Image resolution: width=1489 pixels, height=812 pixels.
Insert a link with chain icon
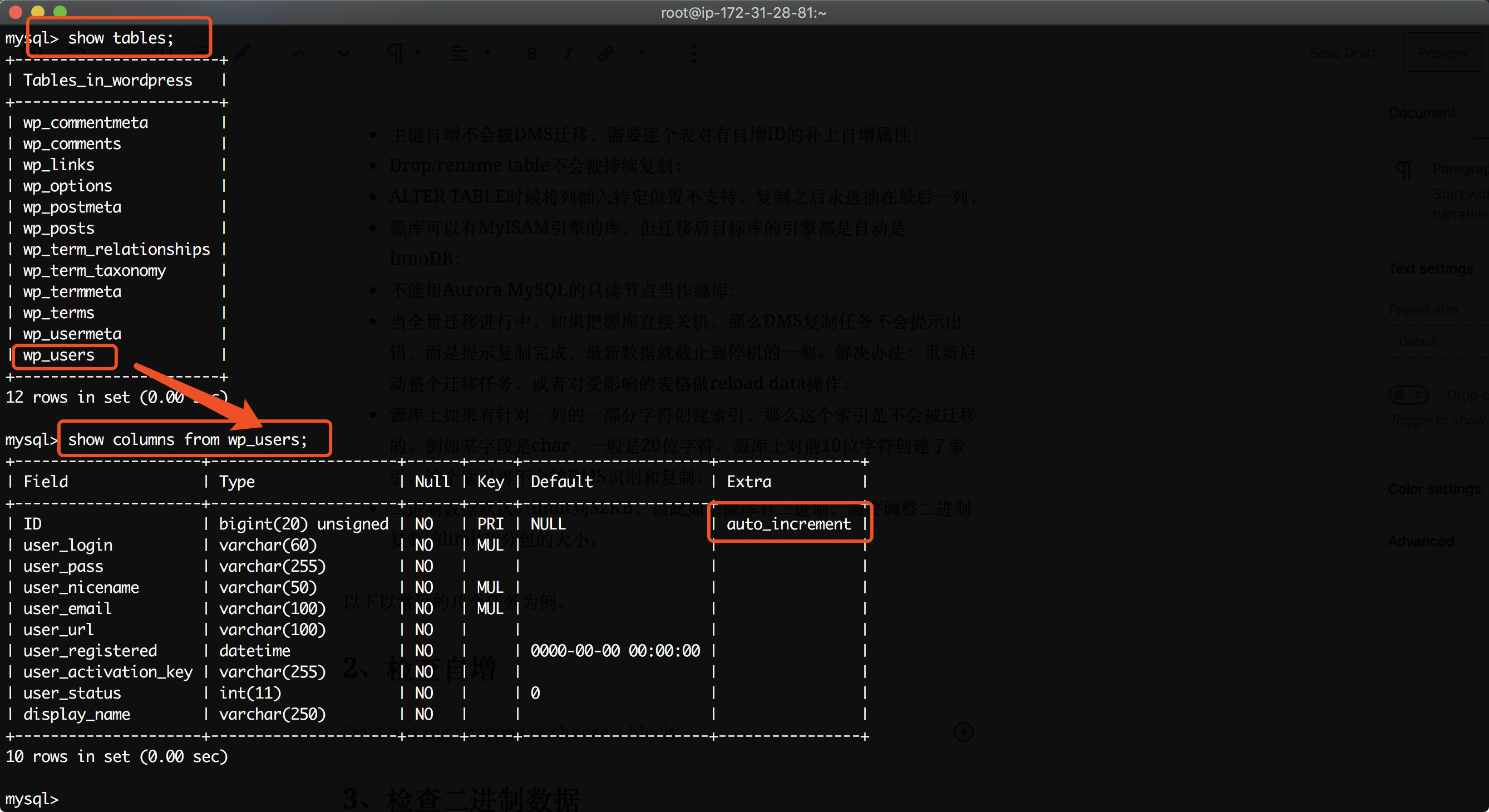point(605,54)
